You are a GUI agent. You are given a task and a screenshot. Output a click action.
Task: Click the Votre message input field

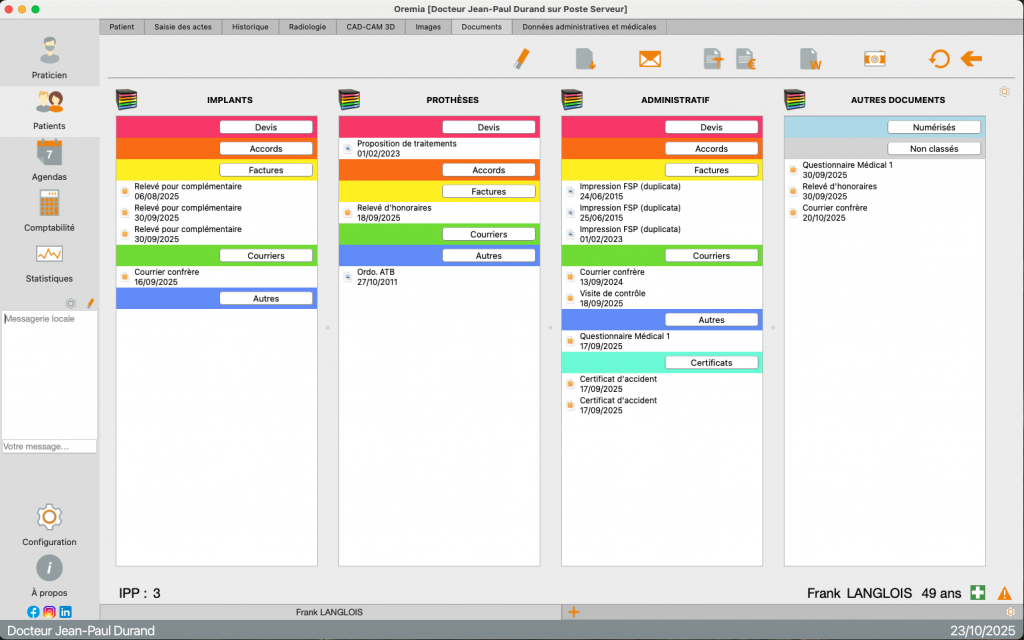click(49, 446)
